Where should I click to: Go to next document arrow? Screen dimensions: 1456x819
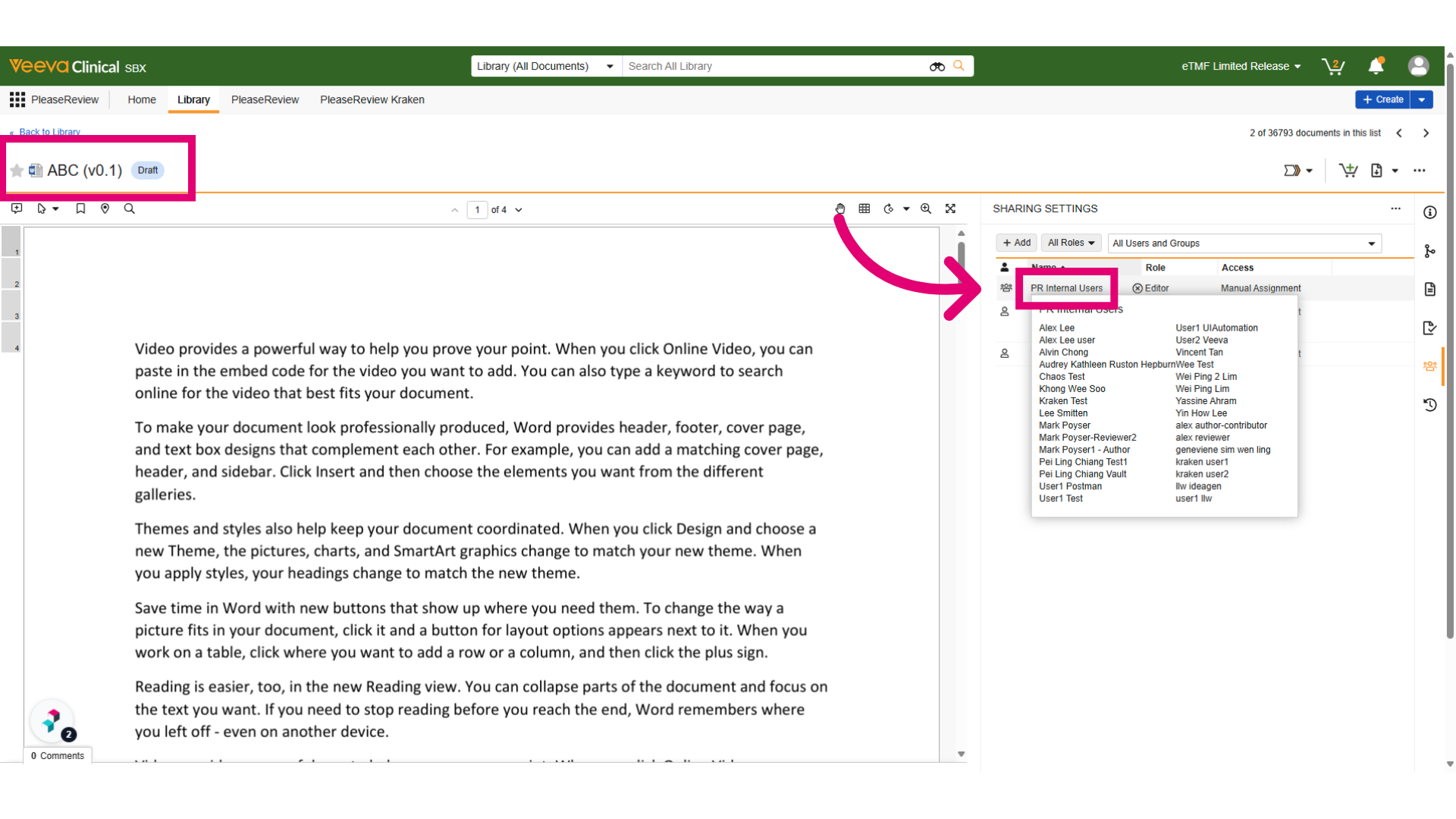(x=1426, y=133)
